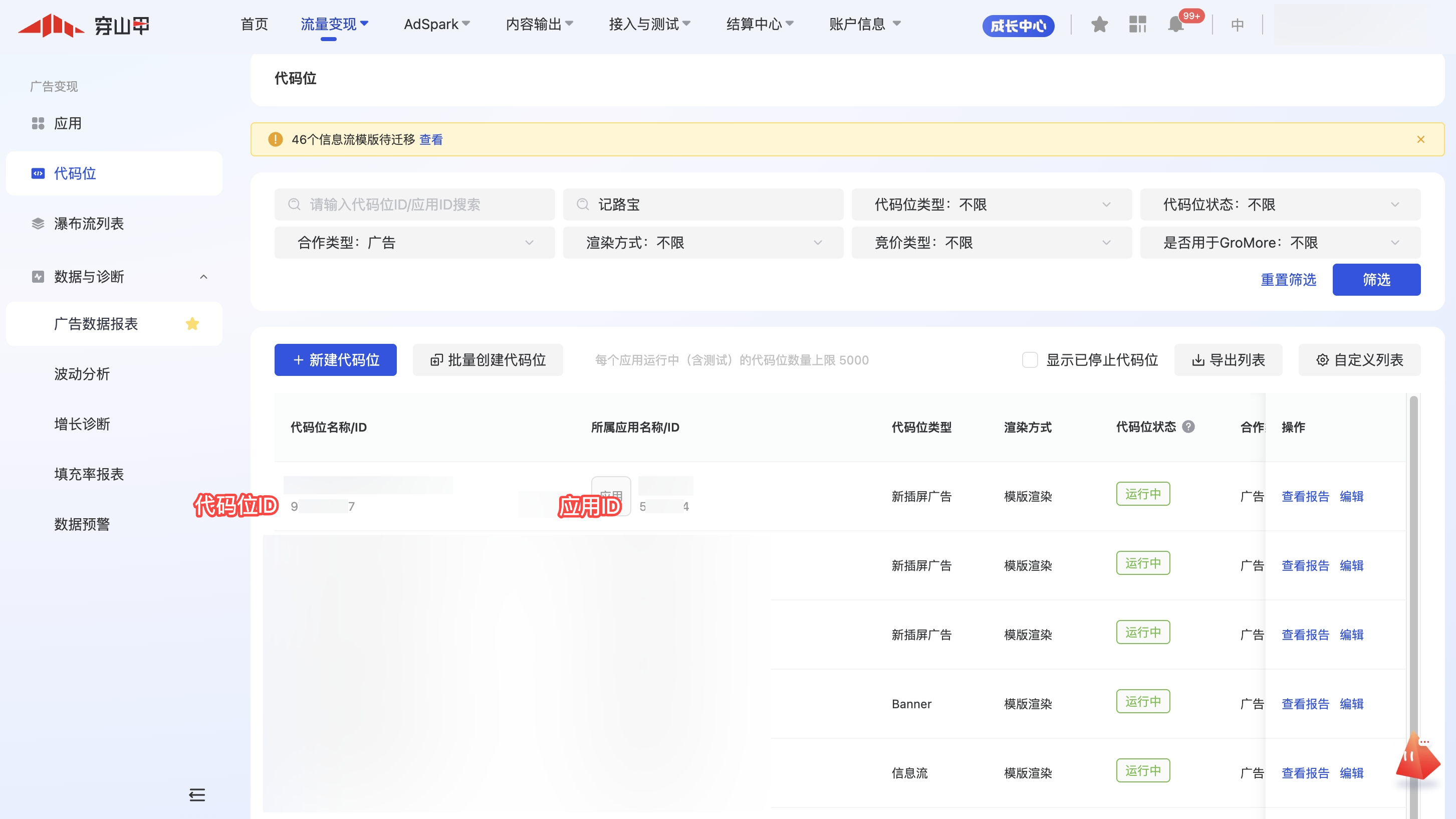This screenshot has width=1456, height=819.
Task: Open the 代码位类型 dropdown filter
Action: pyautogui.click(x=992, y=204)
